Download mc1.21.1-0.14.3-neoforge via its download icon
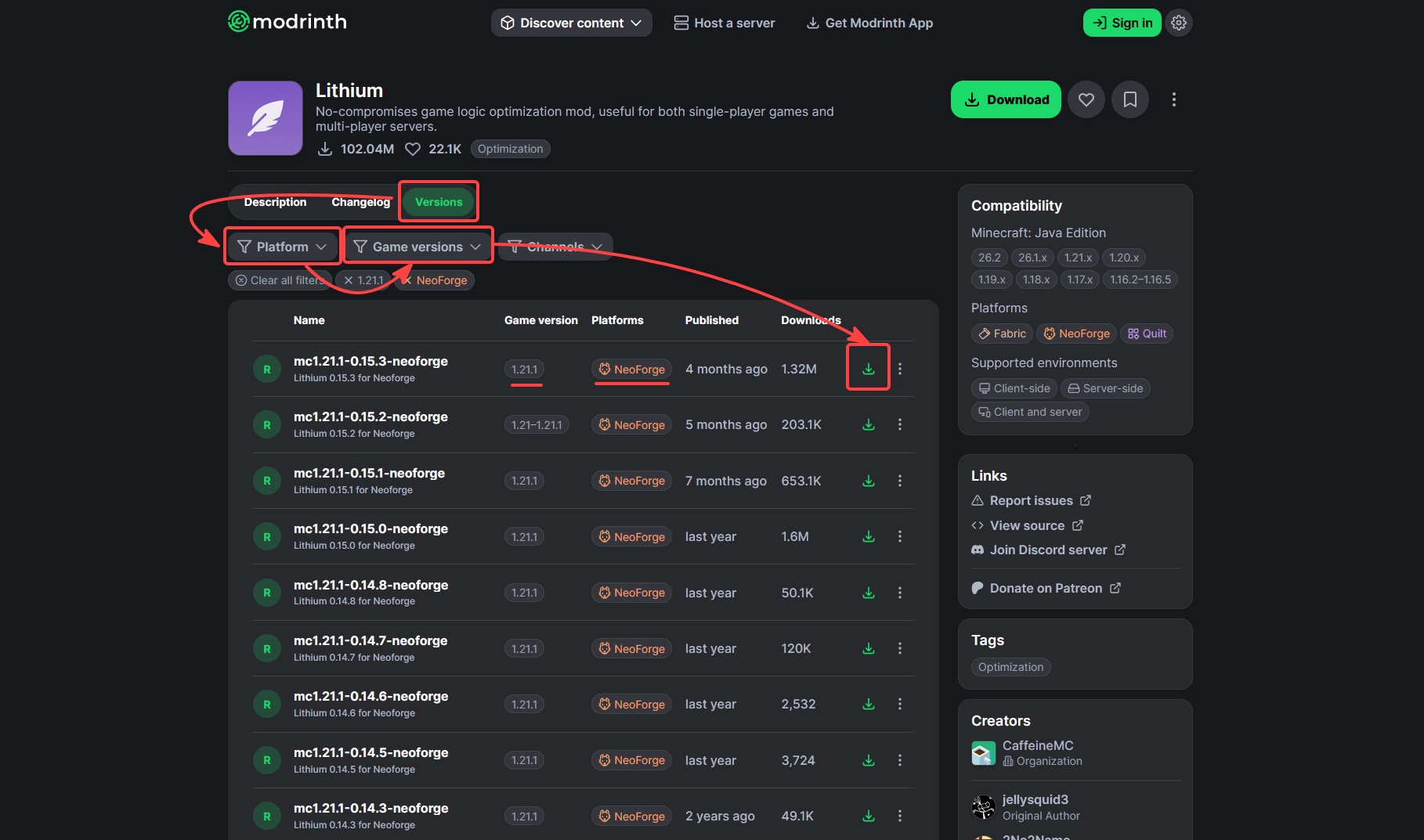 [869, 816]
